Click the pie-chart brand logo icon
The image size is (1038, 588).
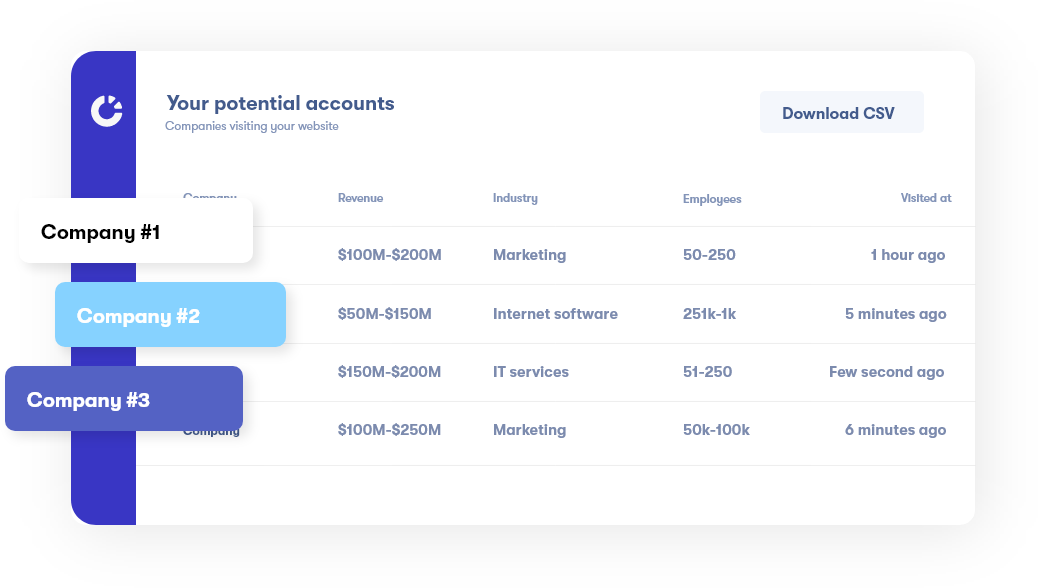click(x=104, y=111)
